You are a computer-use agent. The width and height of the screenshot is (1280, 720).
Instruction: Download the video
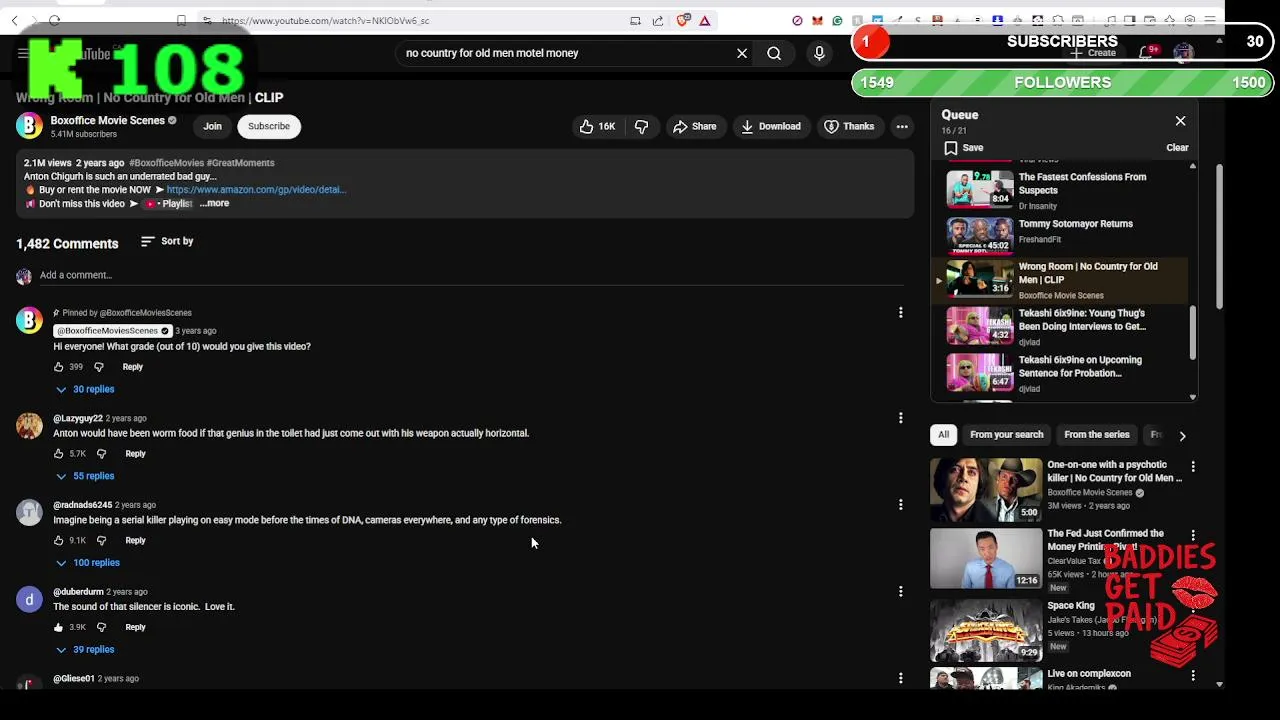(x=771, y=126)
